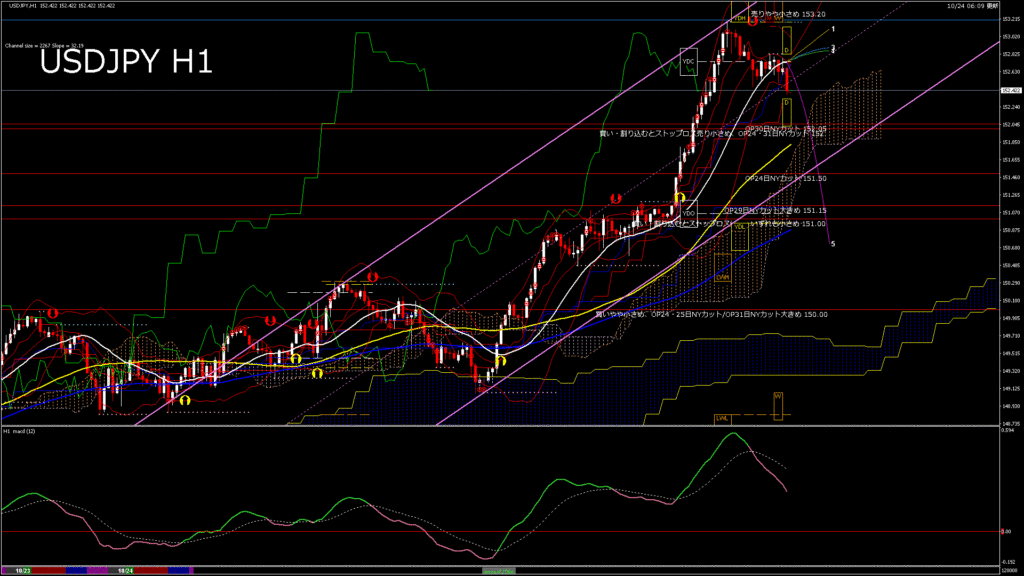Click the OP24 NY cut 151.50 annotation
This screenshot has height=576, width=1024.
click(x=786, y=178)
